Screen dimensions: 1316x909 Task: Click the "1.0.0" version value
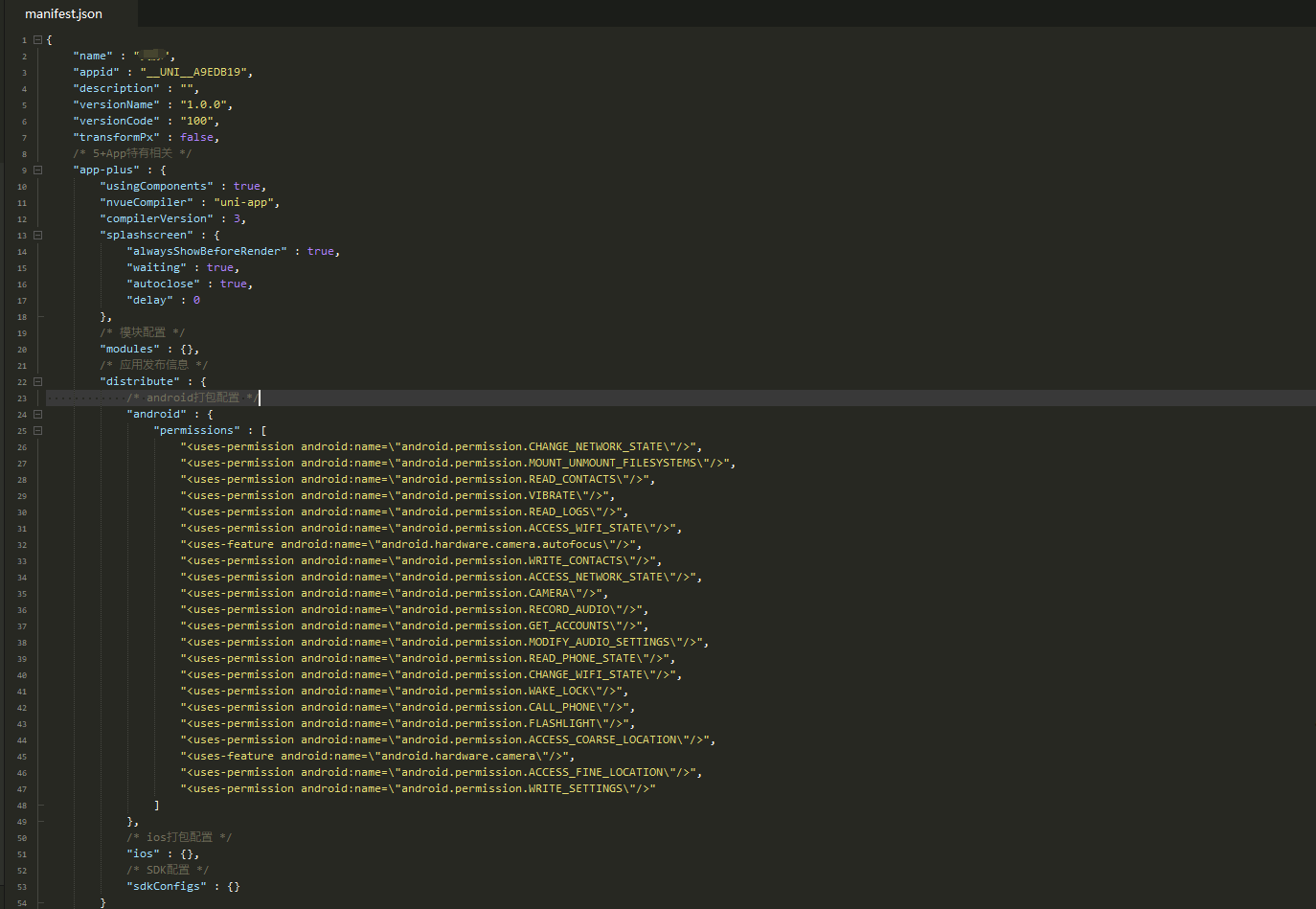point(203,104)
